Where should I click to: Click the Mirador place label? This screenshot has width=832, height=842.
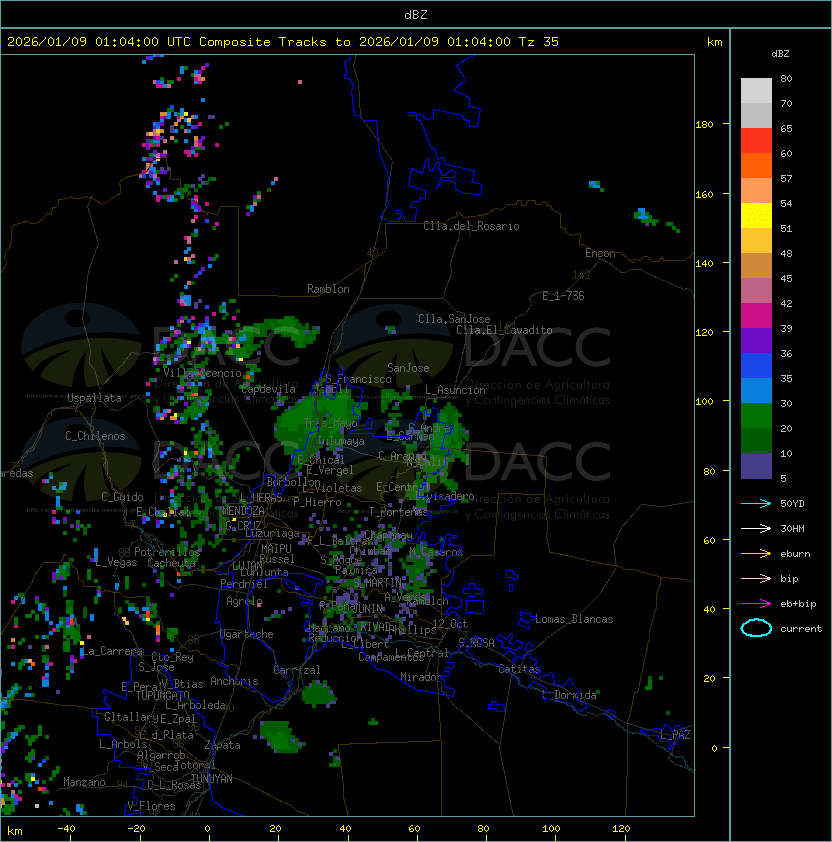[422, 677]
